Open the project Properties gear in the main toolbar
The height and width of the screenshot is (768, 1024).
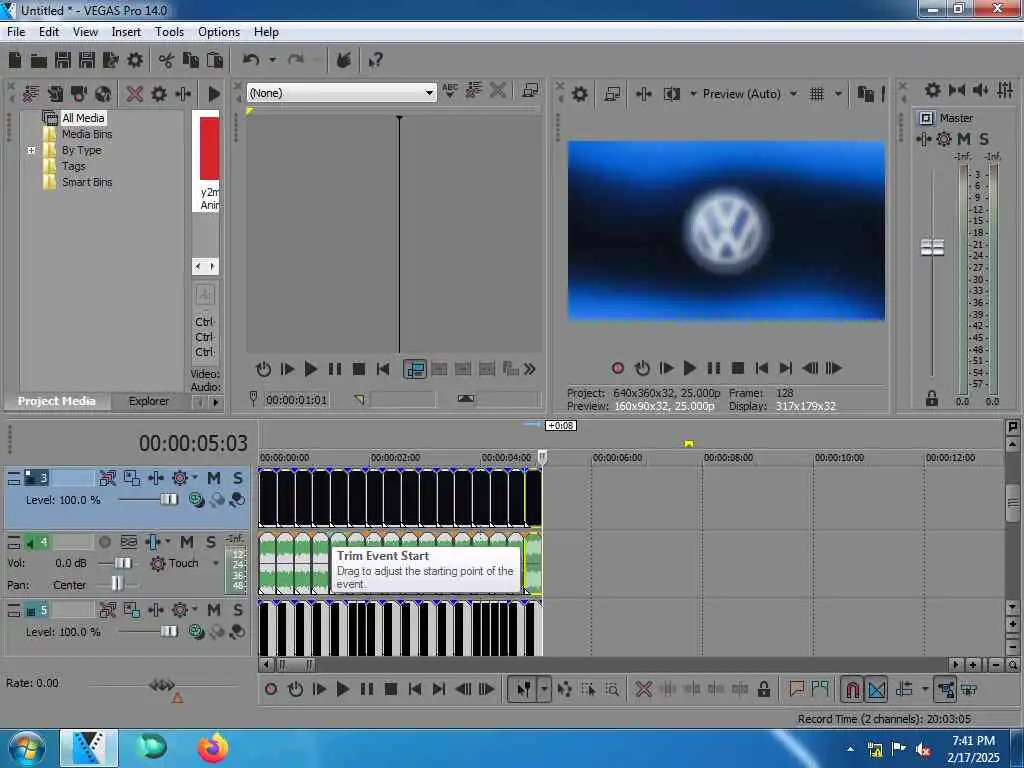[135, 60]
